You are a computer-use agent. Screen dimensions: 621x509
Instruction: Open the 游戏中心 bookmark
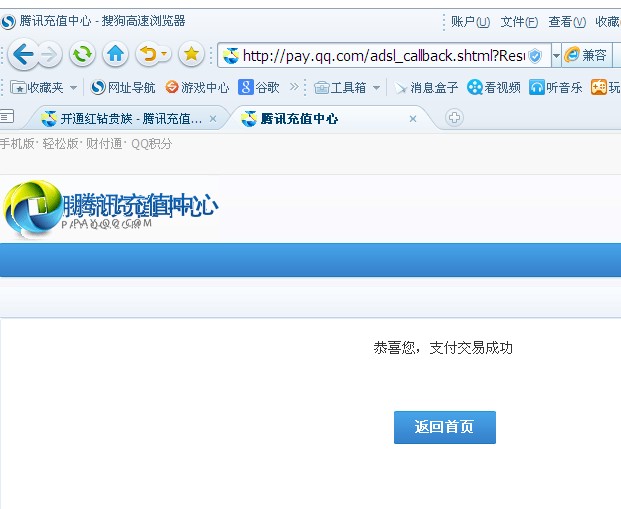[197, 88]
